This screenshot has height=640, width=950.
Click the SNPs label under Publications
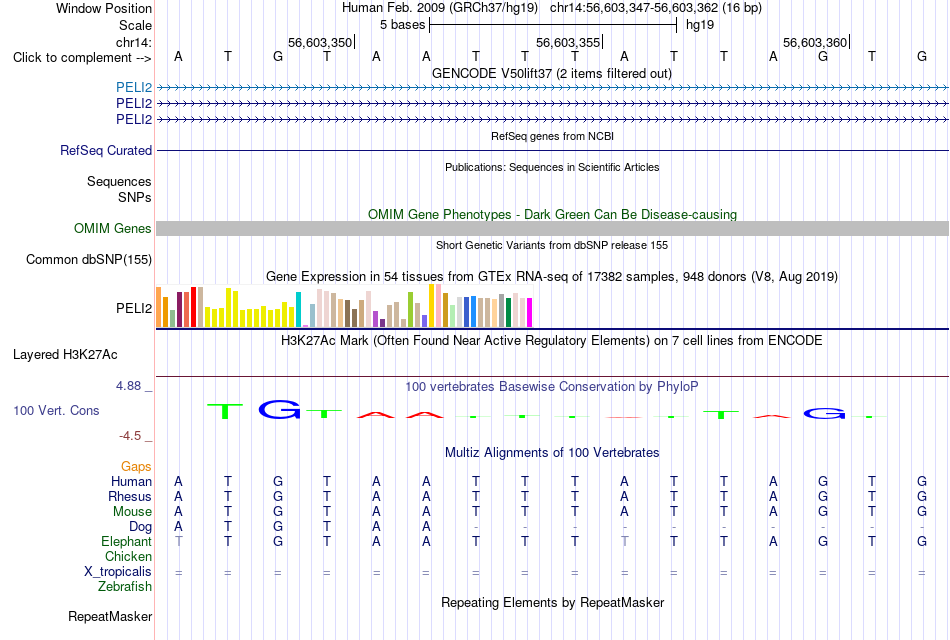click(x=135, y=198)
